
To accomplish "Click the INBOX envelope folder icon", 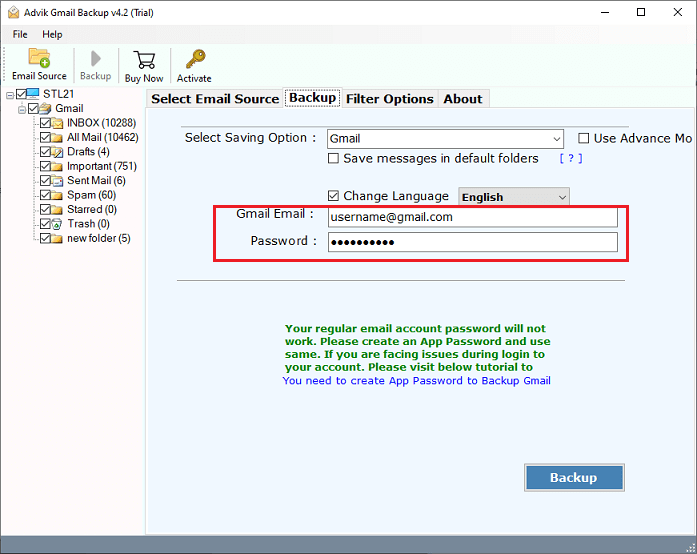I will (x=57, y=123).
